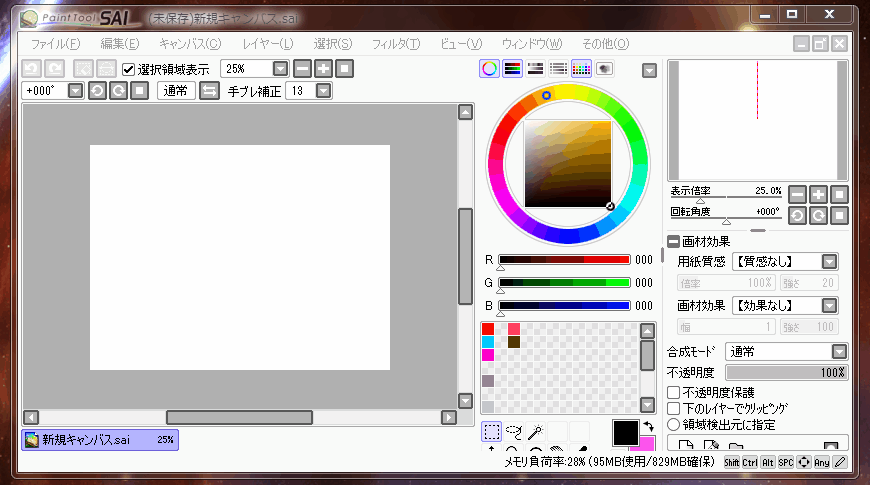
Task: Flip canvas horizontally with arrows icon
Action: tap(209, 90)
